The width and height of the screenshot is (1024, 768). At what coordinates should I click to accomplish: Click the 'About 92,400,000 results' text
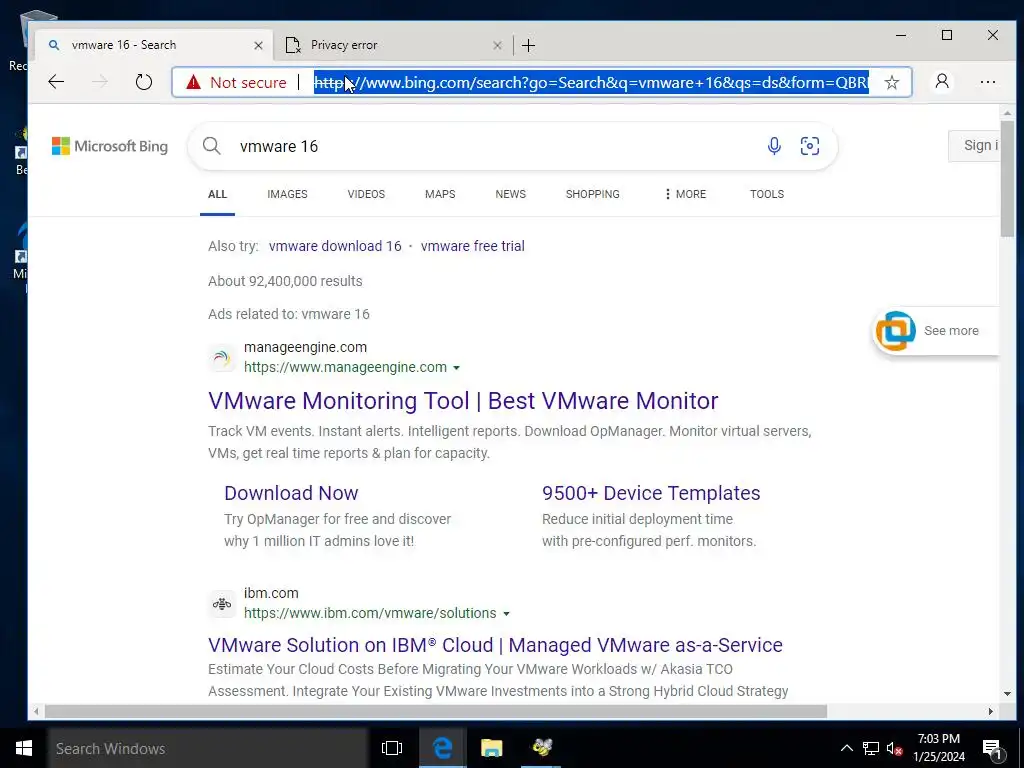click(x=285, y=281)
